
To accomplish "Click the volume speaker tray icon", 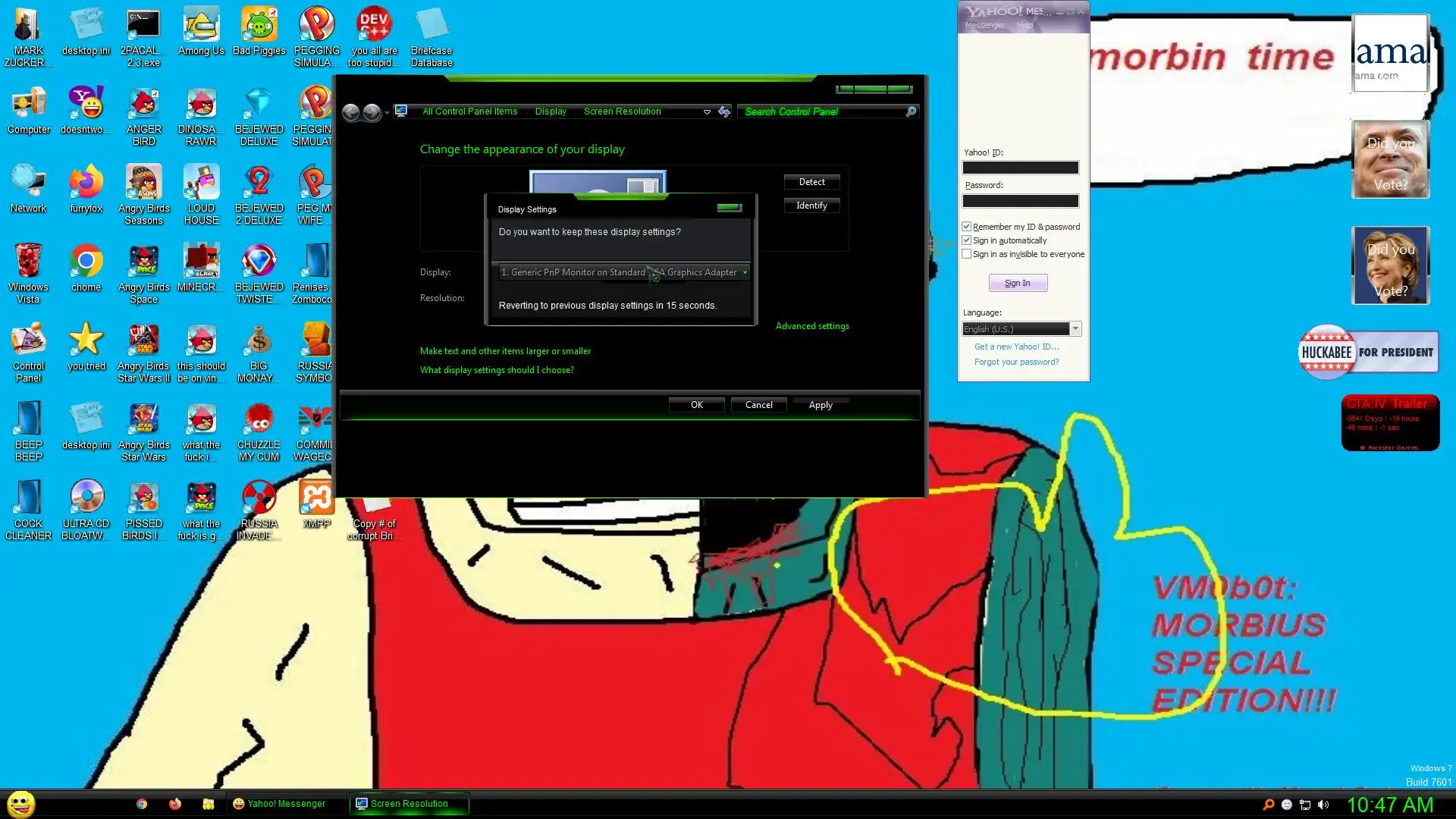I will (1323, 805).
